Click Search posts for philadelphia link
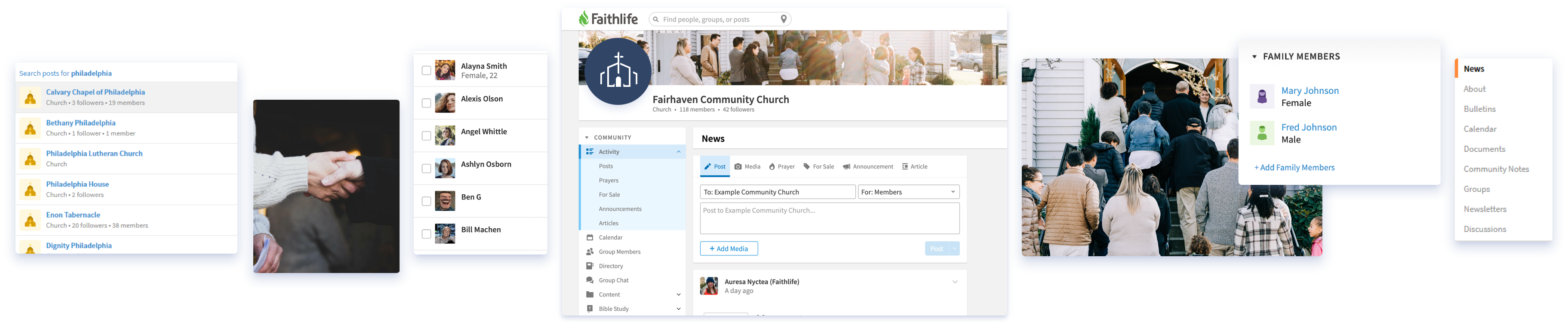The height and width of the screenshot is (325, 1568). coord(65,73)
